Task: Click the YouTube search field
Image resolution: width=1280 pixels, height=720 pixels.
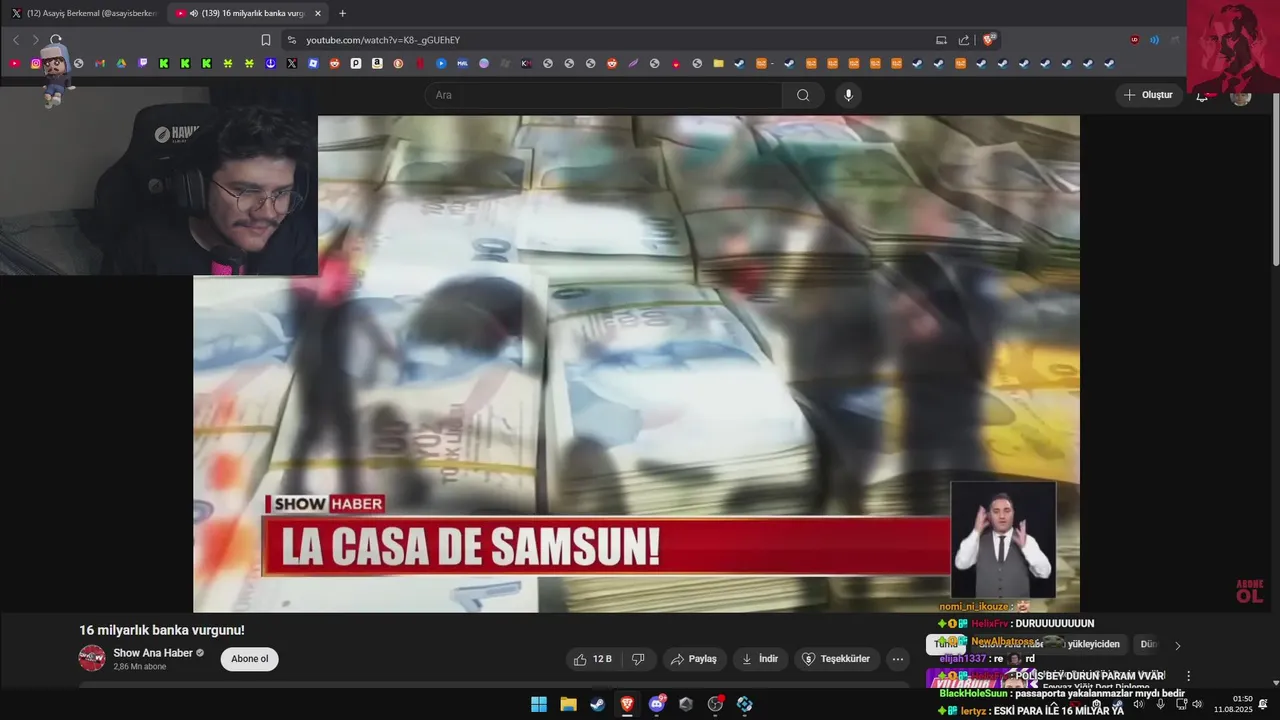Action: pyautogui.click(x=604, y=95)
